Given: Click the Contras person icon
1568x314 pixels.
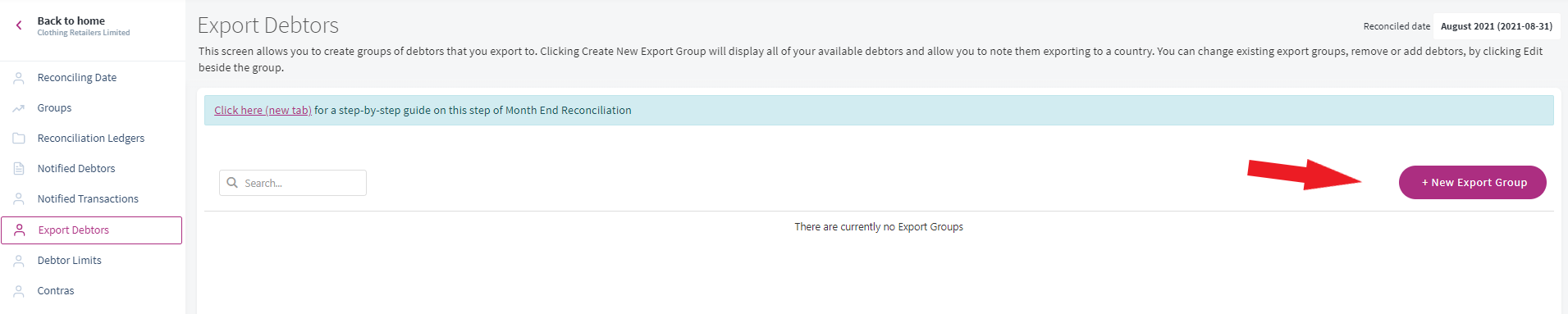Looking at the screenshot, I should pos(19,291).
